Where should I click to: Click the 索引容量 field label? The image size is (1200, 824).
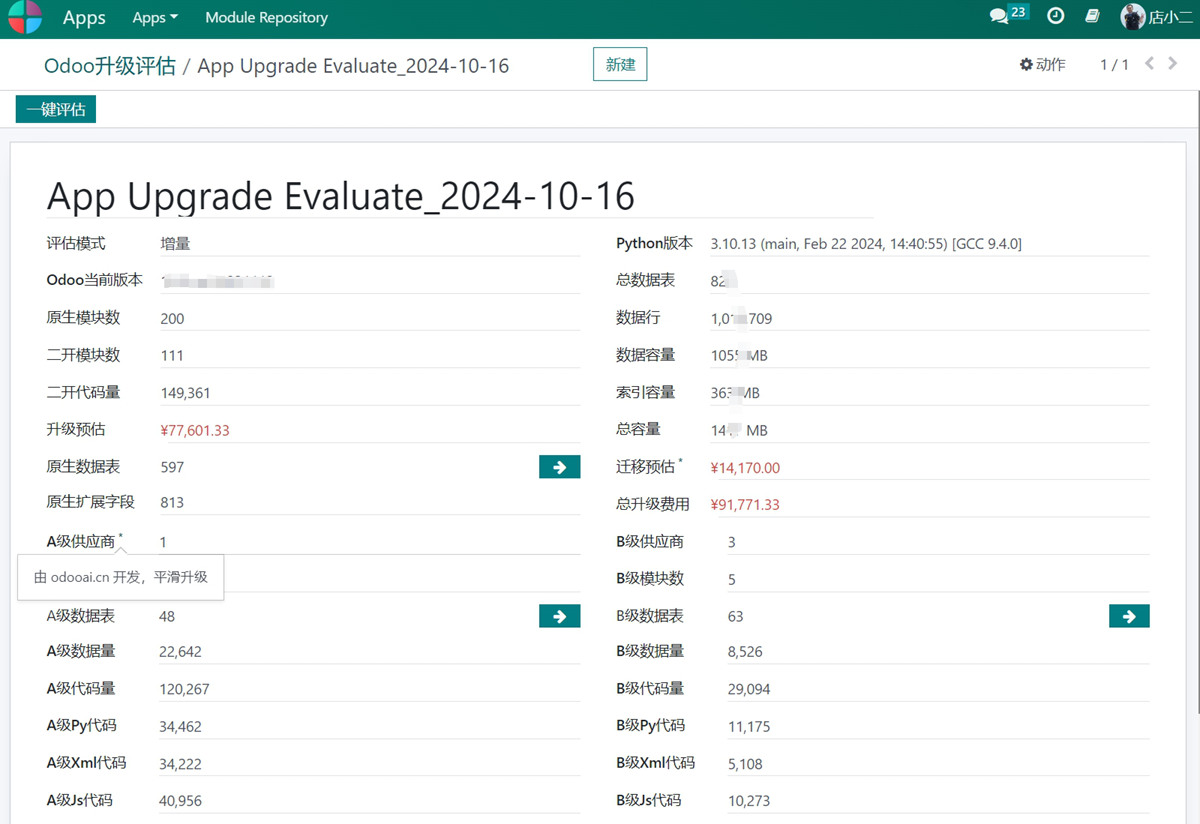tap(646, 392)
